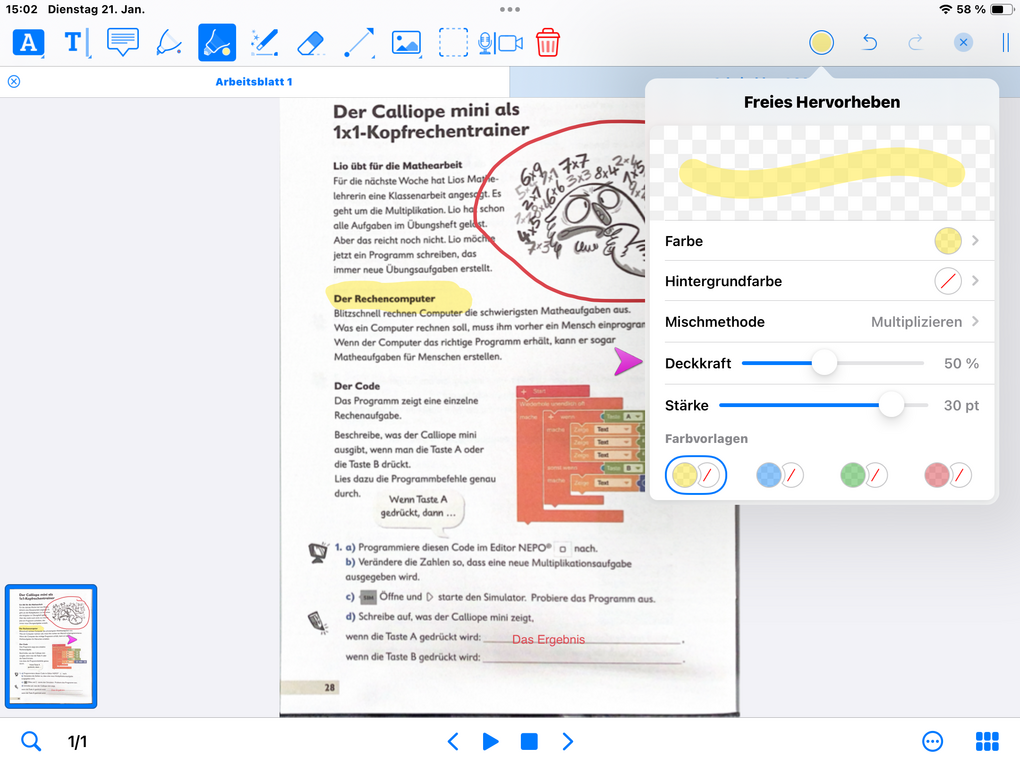Select the red 'Das Ergebnis' text annotation

click(x=548, y=639)
